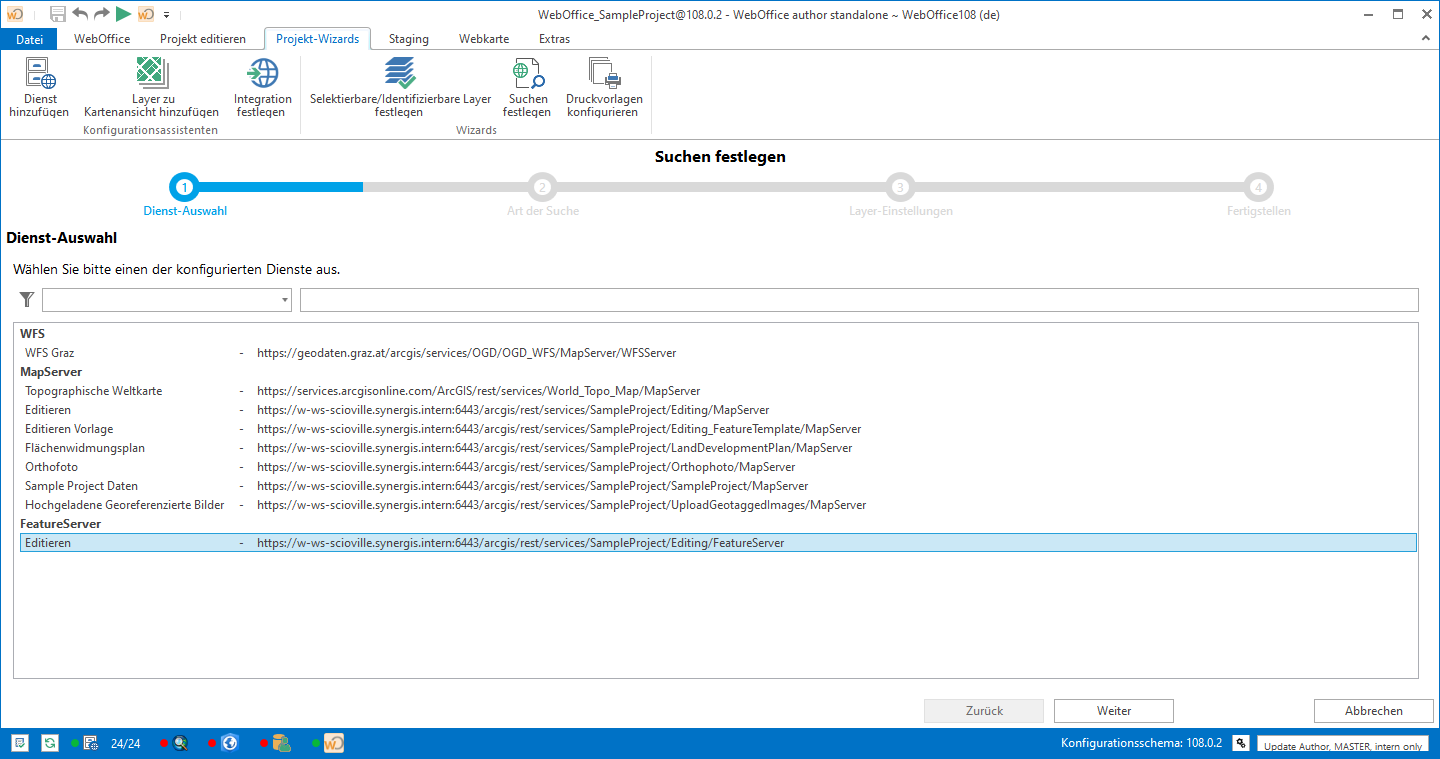Click the Dienst hinzufügen ribbon icon
Viewport: 1440px width, 759px height.
point(39,75)
